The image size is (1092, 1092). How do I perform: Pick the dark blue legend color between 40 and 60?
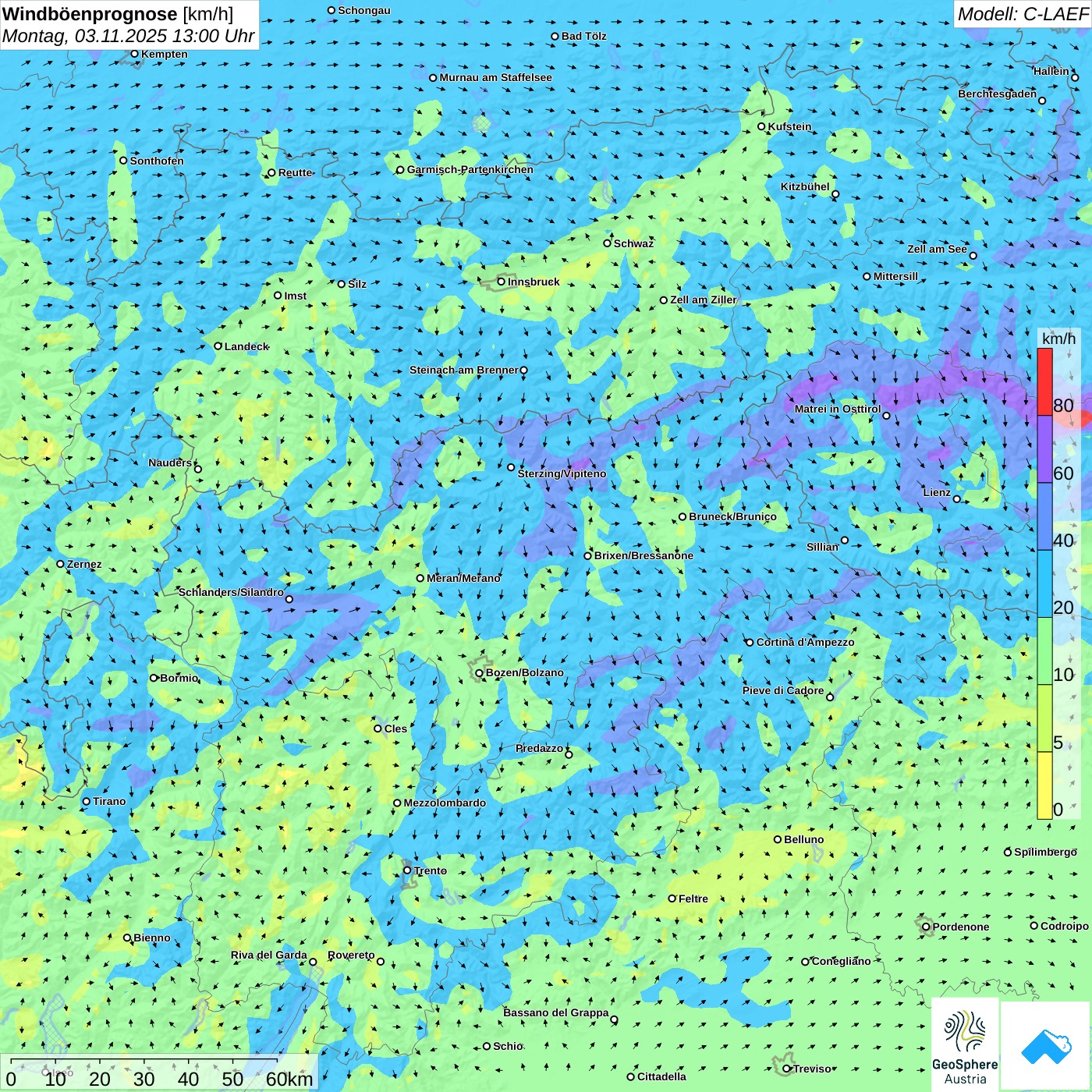[x=1044, y=516]
